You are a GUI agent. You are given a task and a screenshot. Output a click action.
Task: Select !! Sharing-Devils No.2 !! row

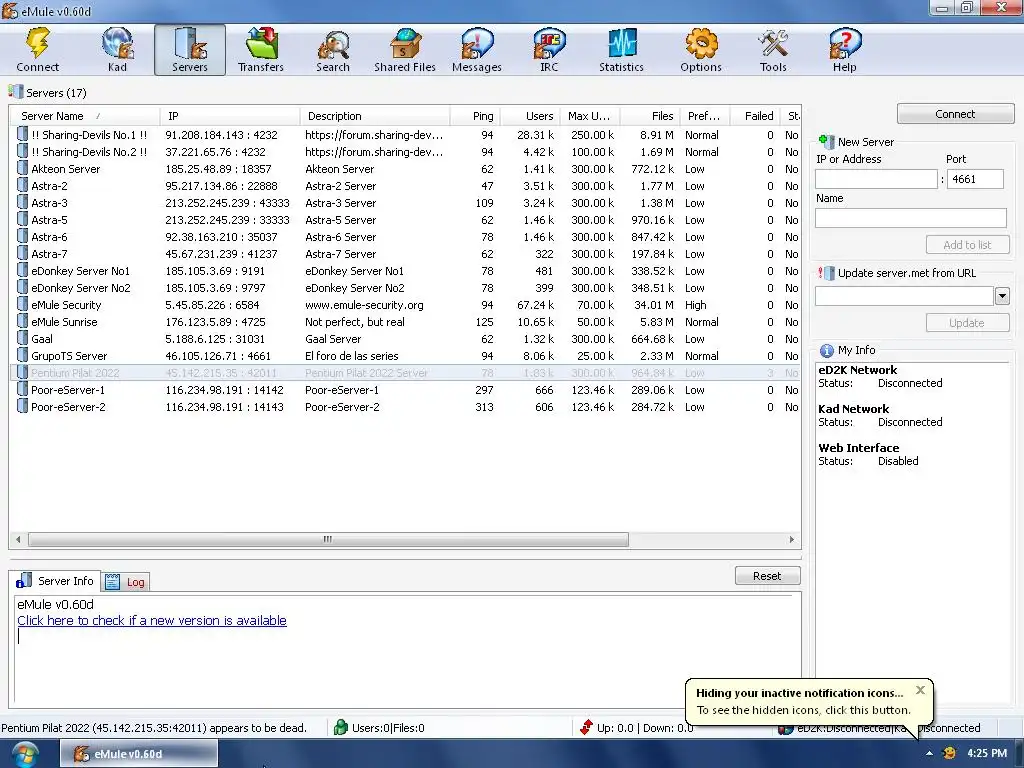405,152
